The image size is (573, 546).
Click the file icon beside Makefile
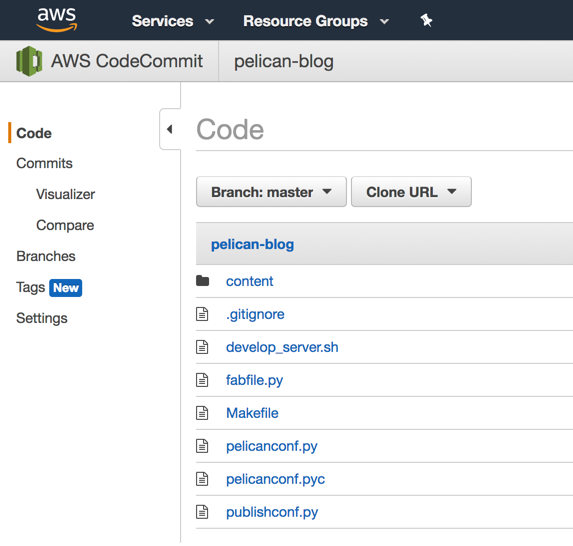coord(202,413)
